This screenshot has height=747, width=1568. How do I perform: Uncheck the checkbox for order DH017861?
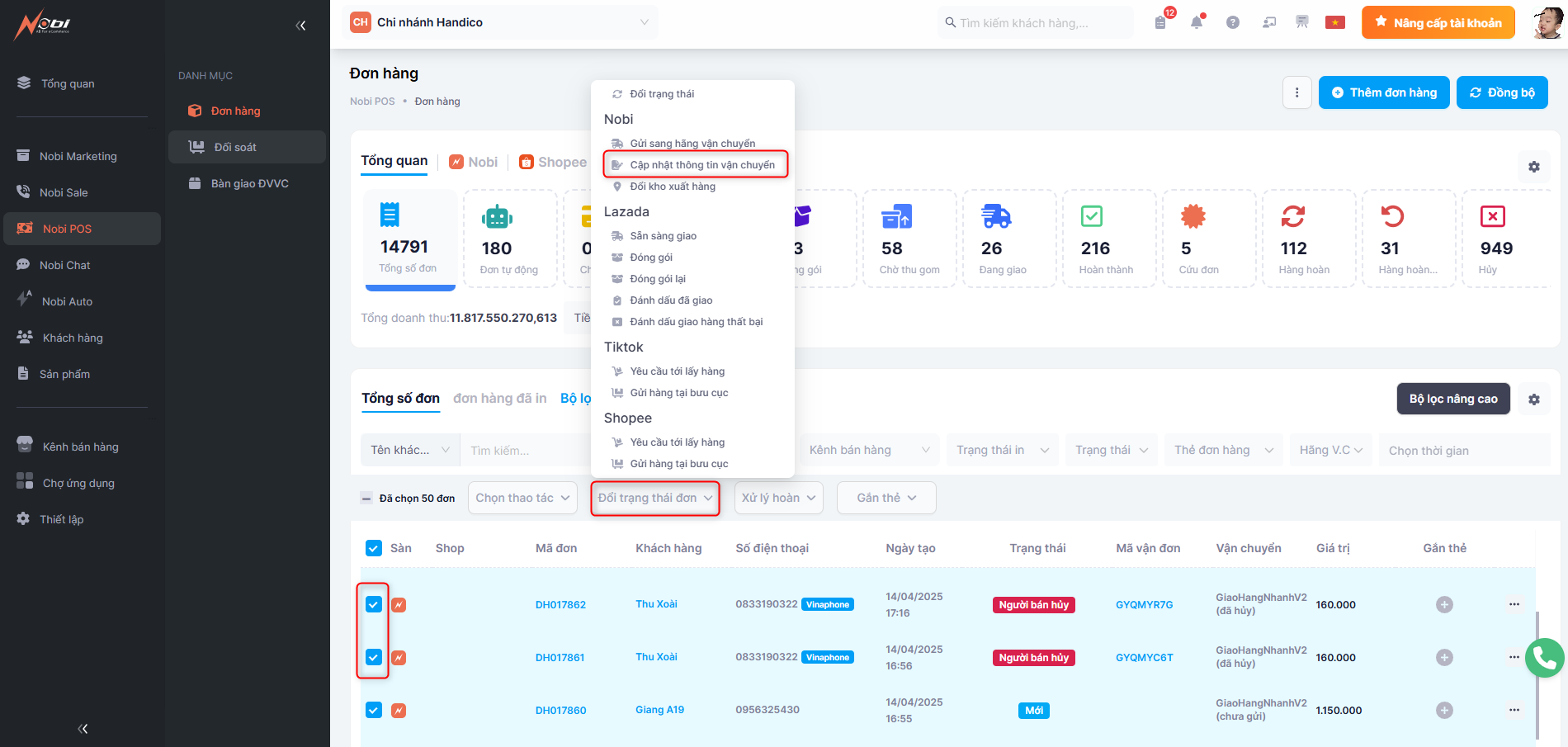pos(374,657)
